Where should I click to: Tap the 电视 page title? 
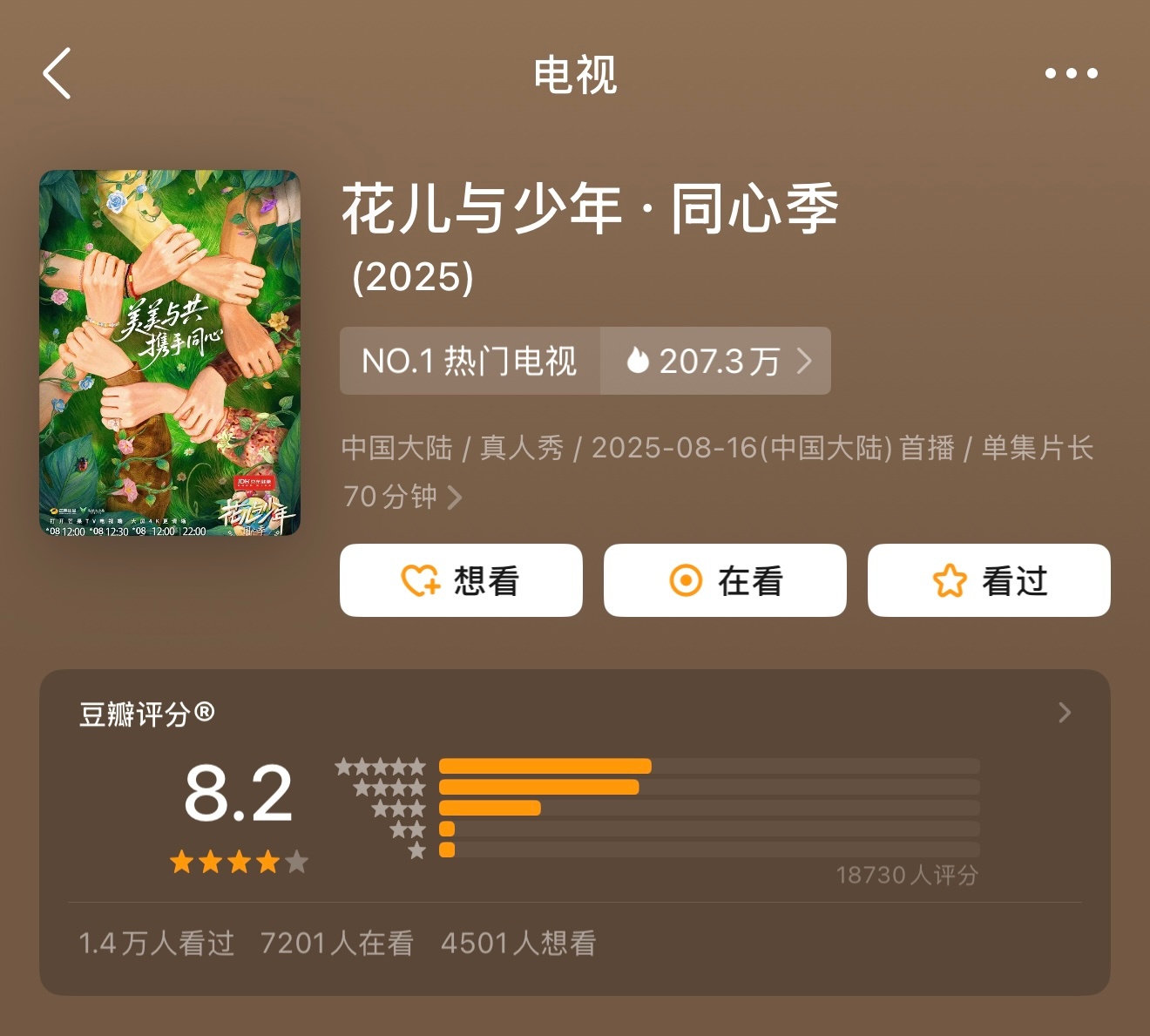575,74
